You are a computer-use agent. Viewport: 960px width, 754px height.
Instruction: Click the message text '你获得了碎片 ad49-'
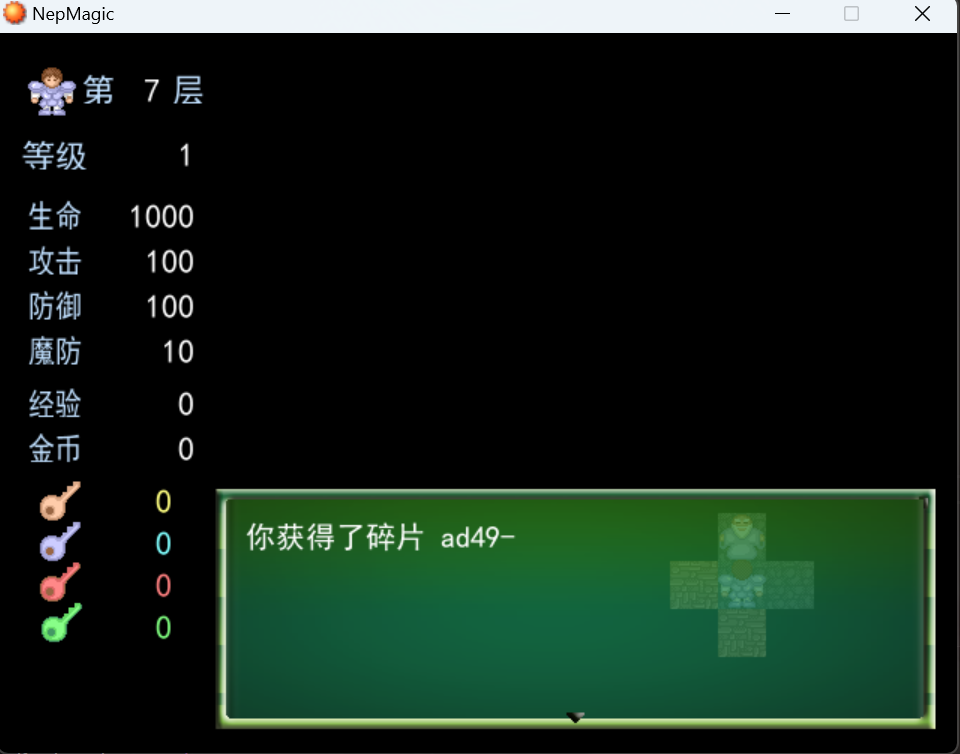(x=380, y=537)
